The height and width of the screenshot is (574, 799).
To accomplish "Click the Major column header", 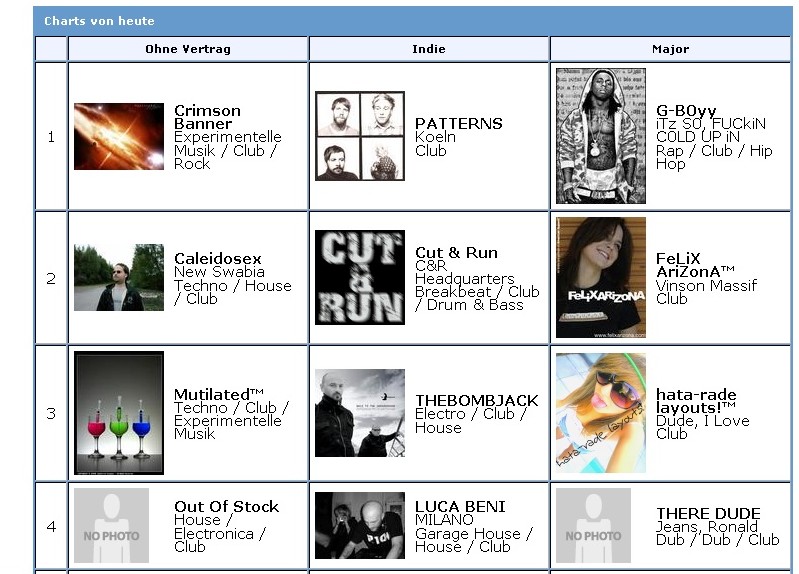I will click(670, 49).
